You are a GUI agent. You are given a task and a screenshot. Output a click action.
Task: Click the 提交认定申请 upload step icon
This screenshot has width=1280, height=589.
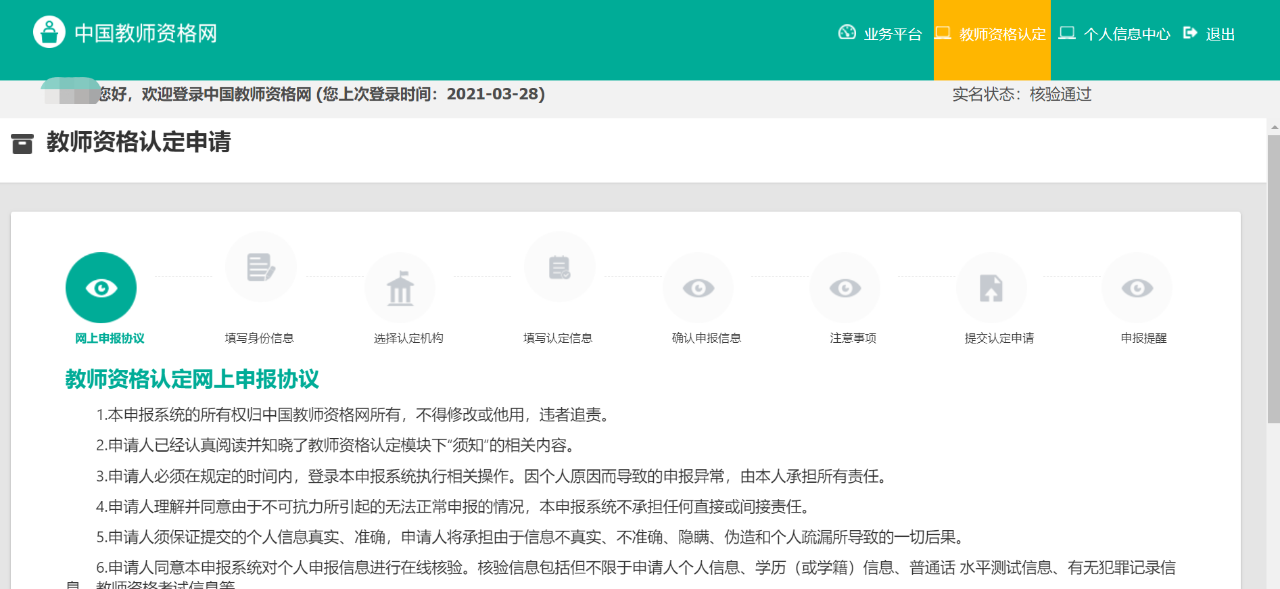tap(991, 288)
